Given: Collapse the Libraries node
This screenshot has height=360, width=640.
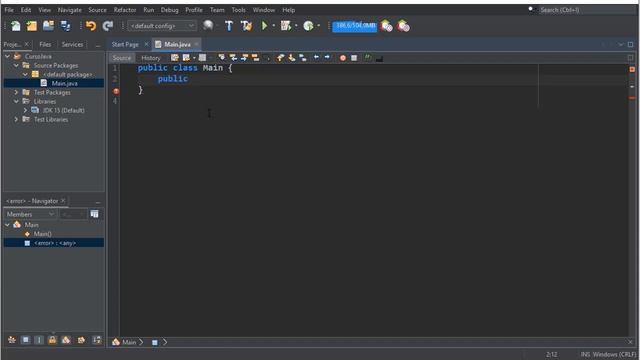Looking at the screenshot, I should tap(16, 101).
